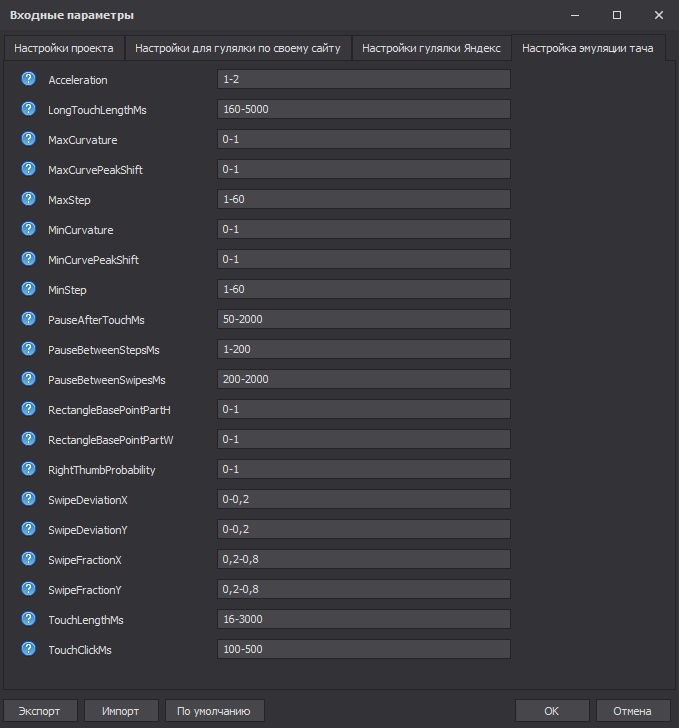679x728 pixels.
Task: Maximize the Входные параметры window
Action: click(x=617, y=15)
